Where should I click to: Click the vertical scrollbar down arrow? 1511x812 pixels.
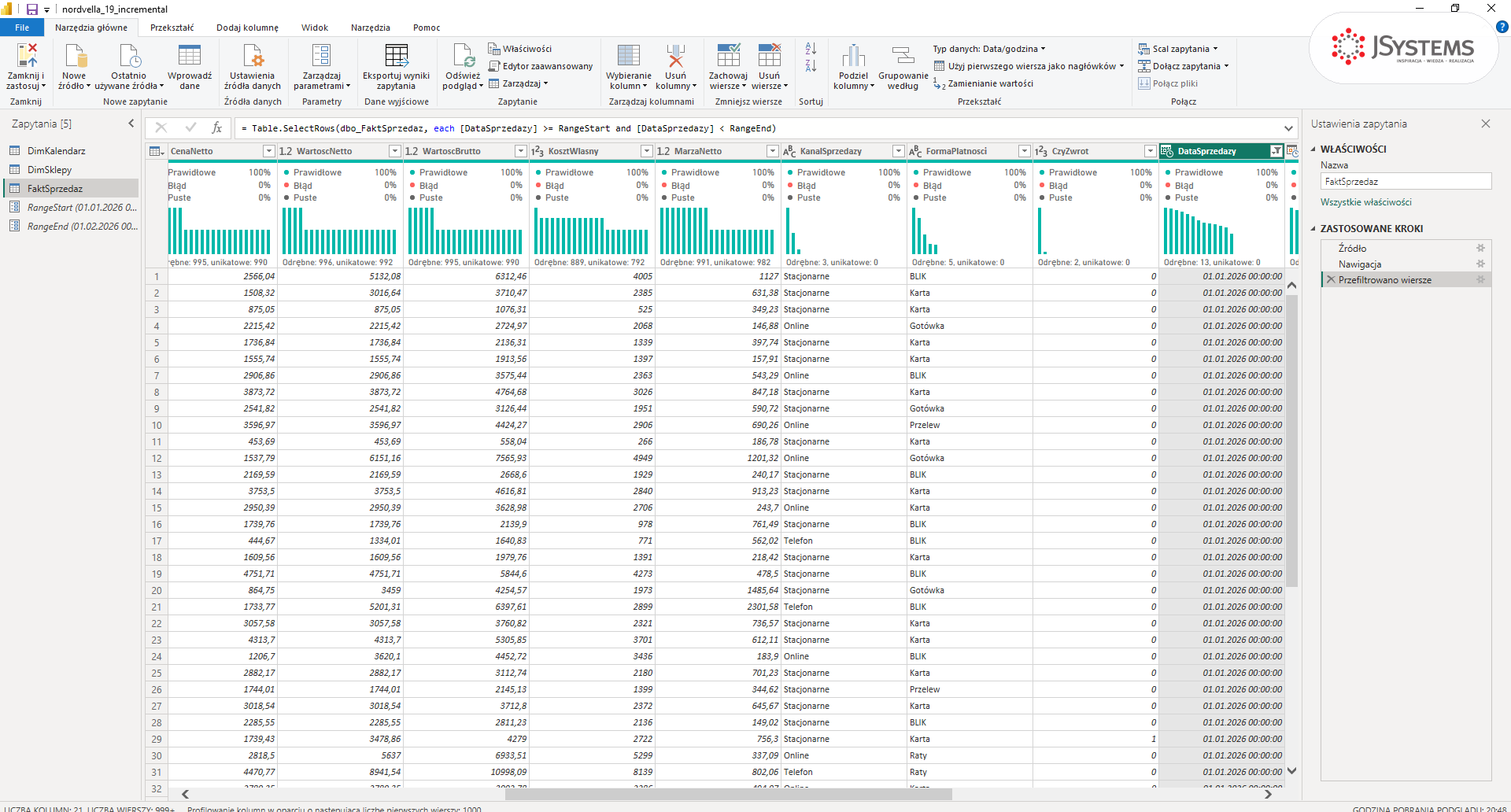[x=1291, y=771]
